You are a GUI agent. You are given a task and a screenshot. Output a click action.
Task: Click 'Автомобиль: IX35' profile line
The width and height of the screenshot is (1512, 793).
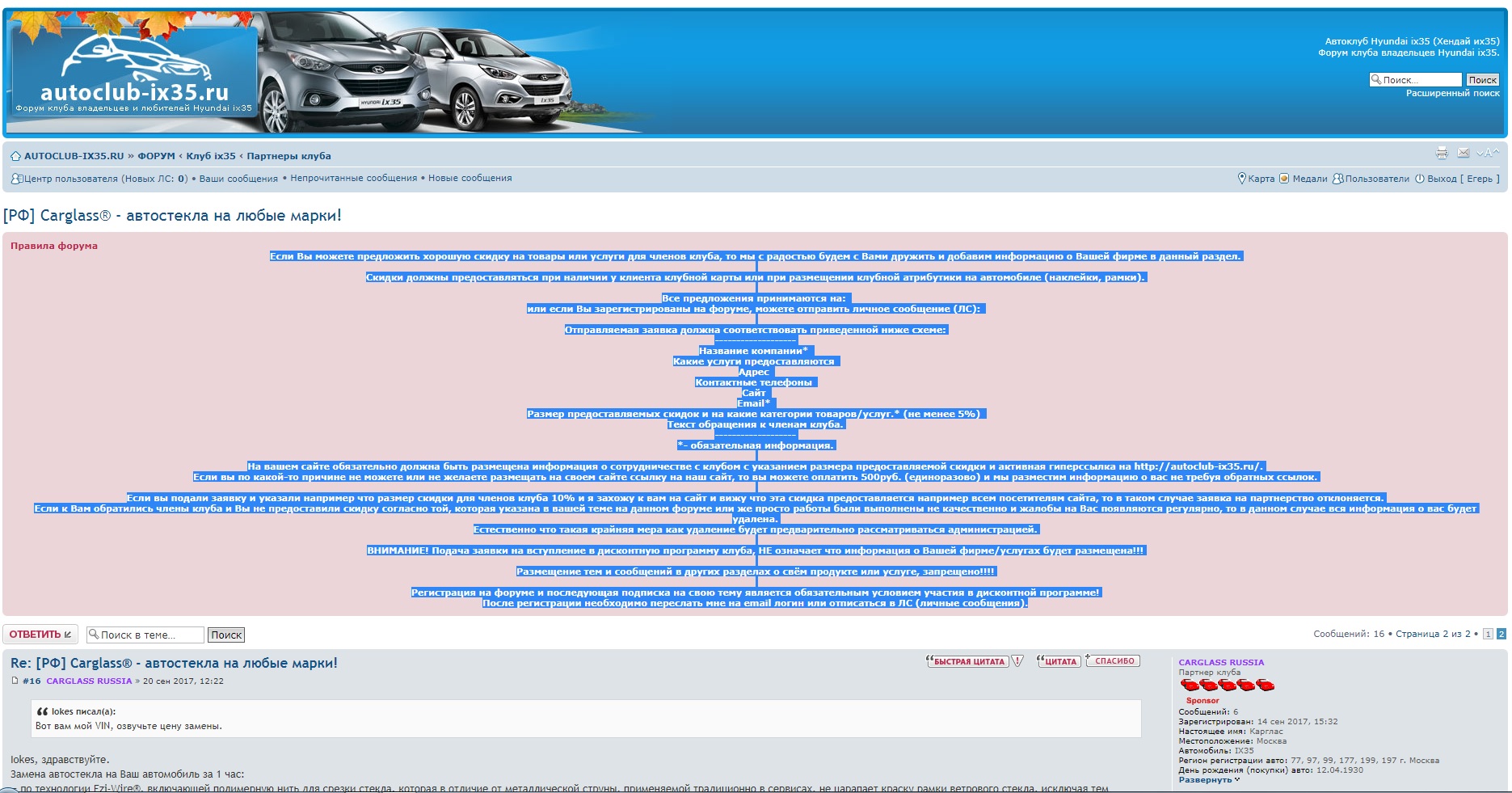pos(1216,751)
